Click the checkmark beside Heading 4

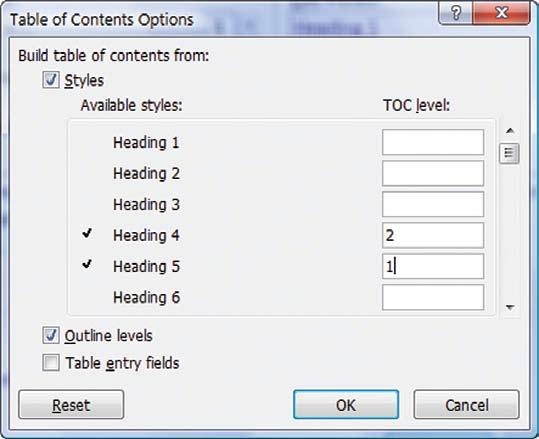[87, 234]
